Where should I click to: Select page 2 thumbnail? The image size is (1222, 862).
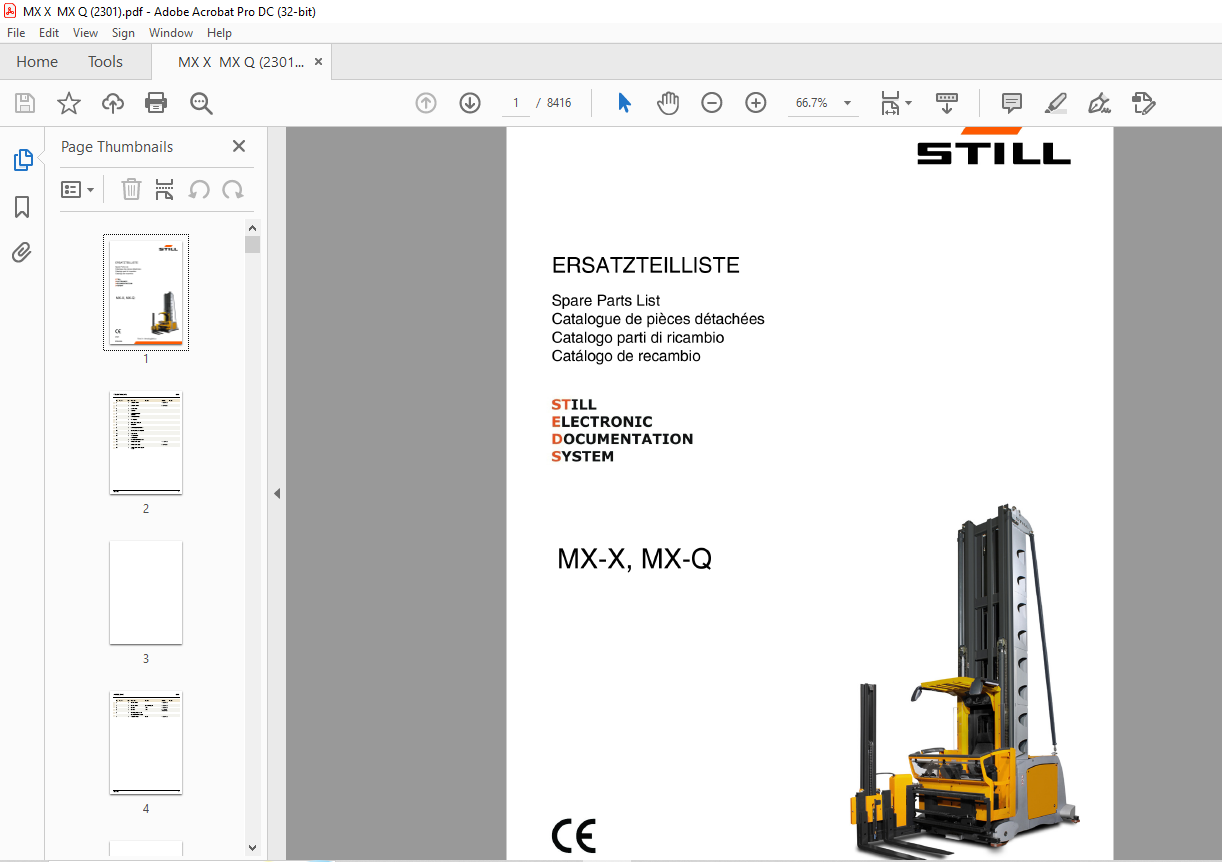point(146,443)
